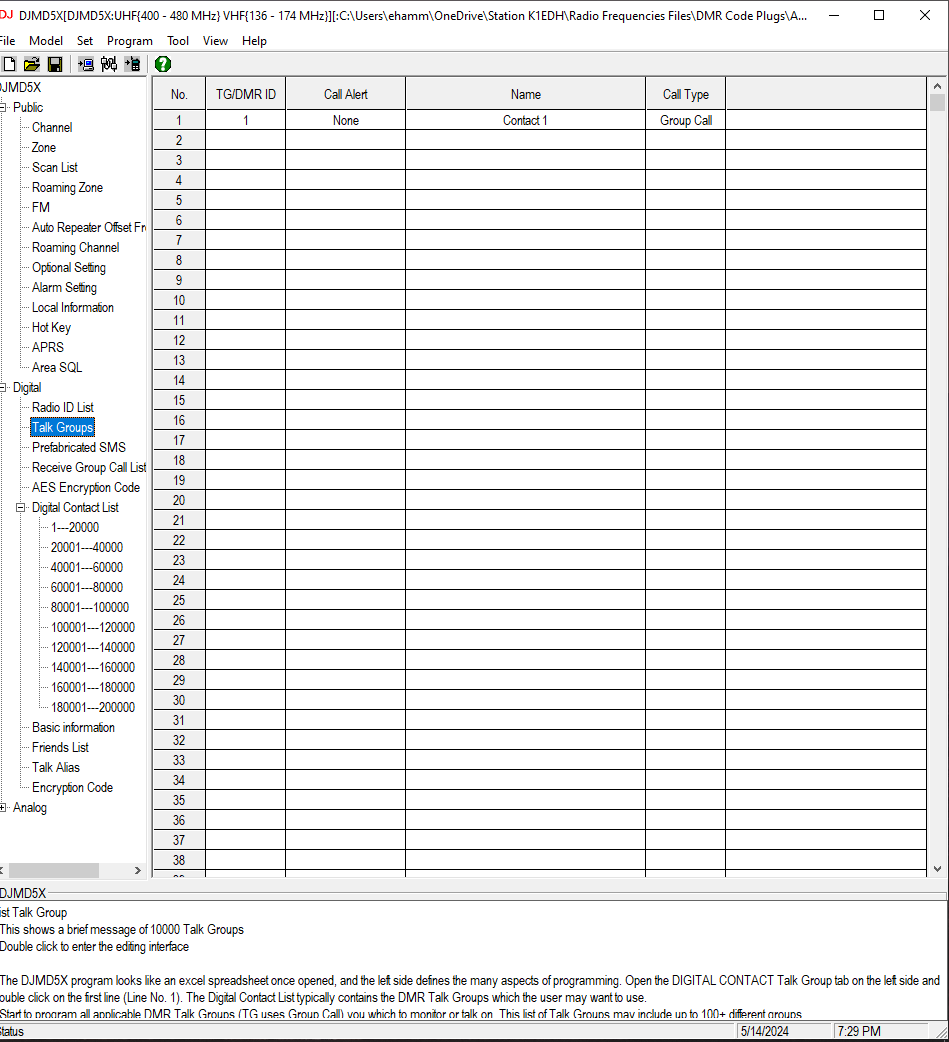Select Hot Key tree item
949x1042 pixels.
click(51, 327)
